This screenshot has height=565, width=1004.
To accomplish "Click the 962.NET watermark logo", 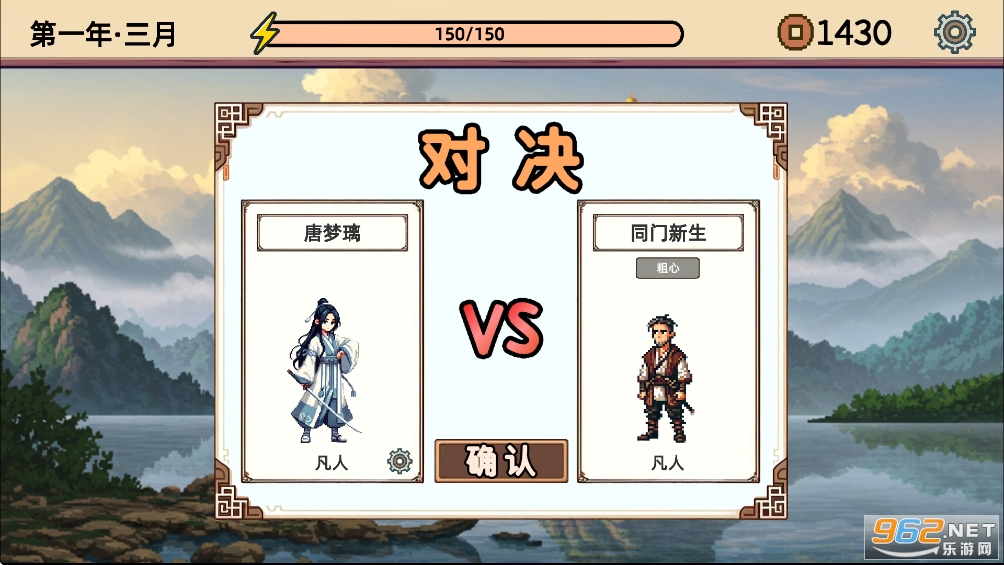I will [x=934, y=537].
